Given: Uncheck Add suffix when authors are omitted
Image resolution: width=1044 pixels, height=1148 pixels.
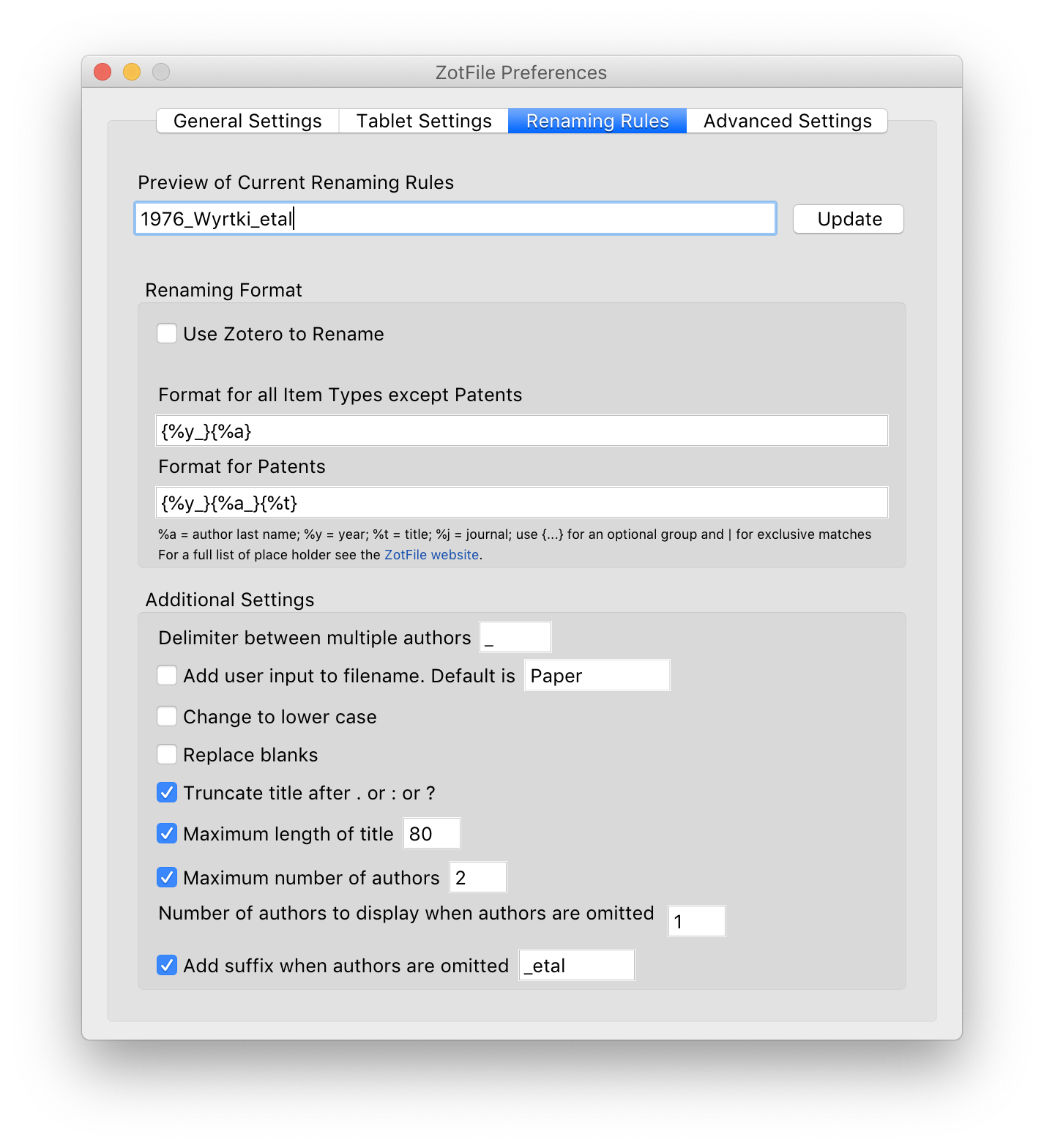Looking at the screenshot, I should click(167, 965).
